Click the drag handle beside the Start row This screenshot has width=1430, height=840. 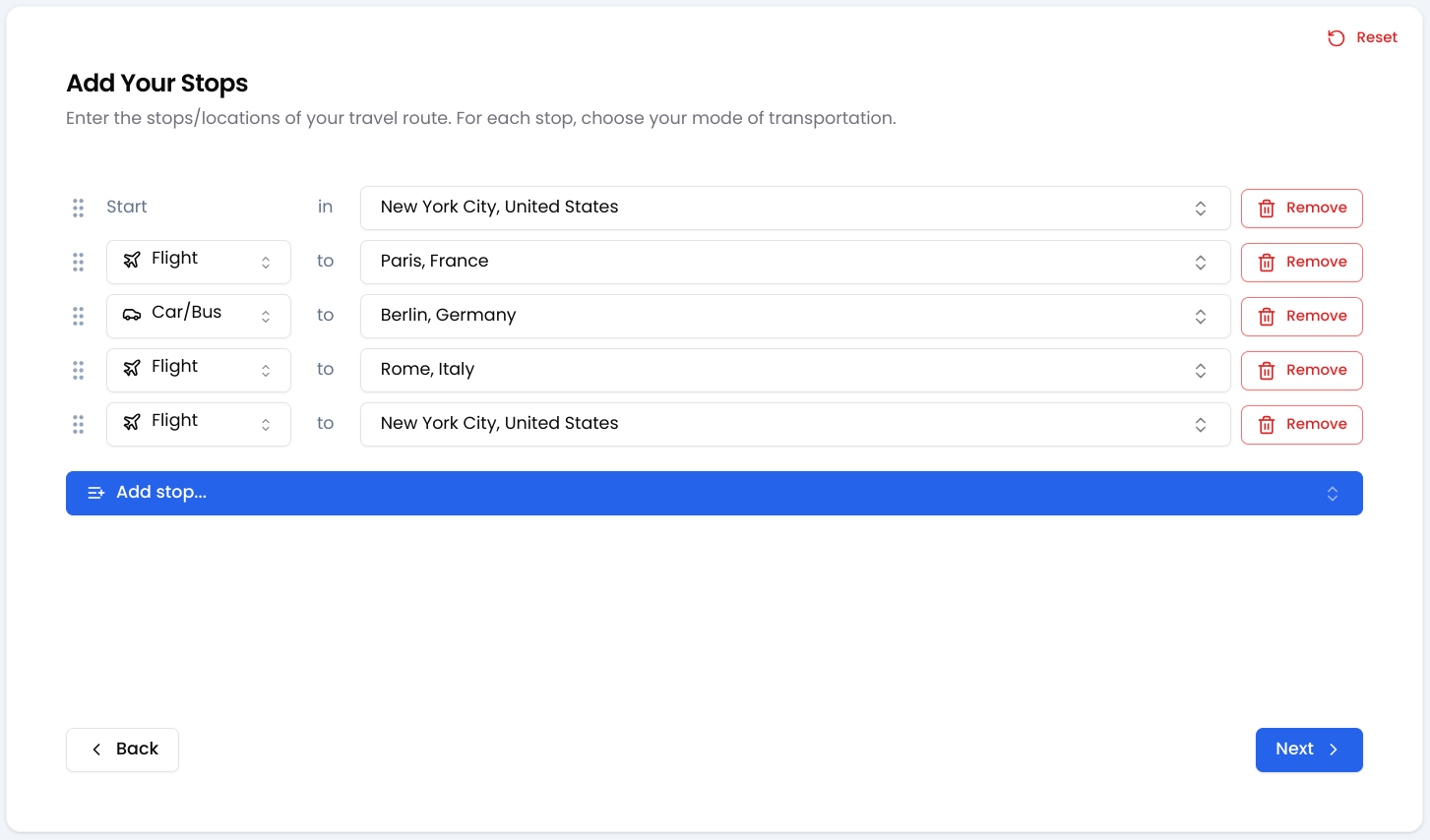(78, 208)
